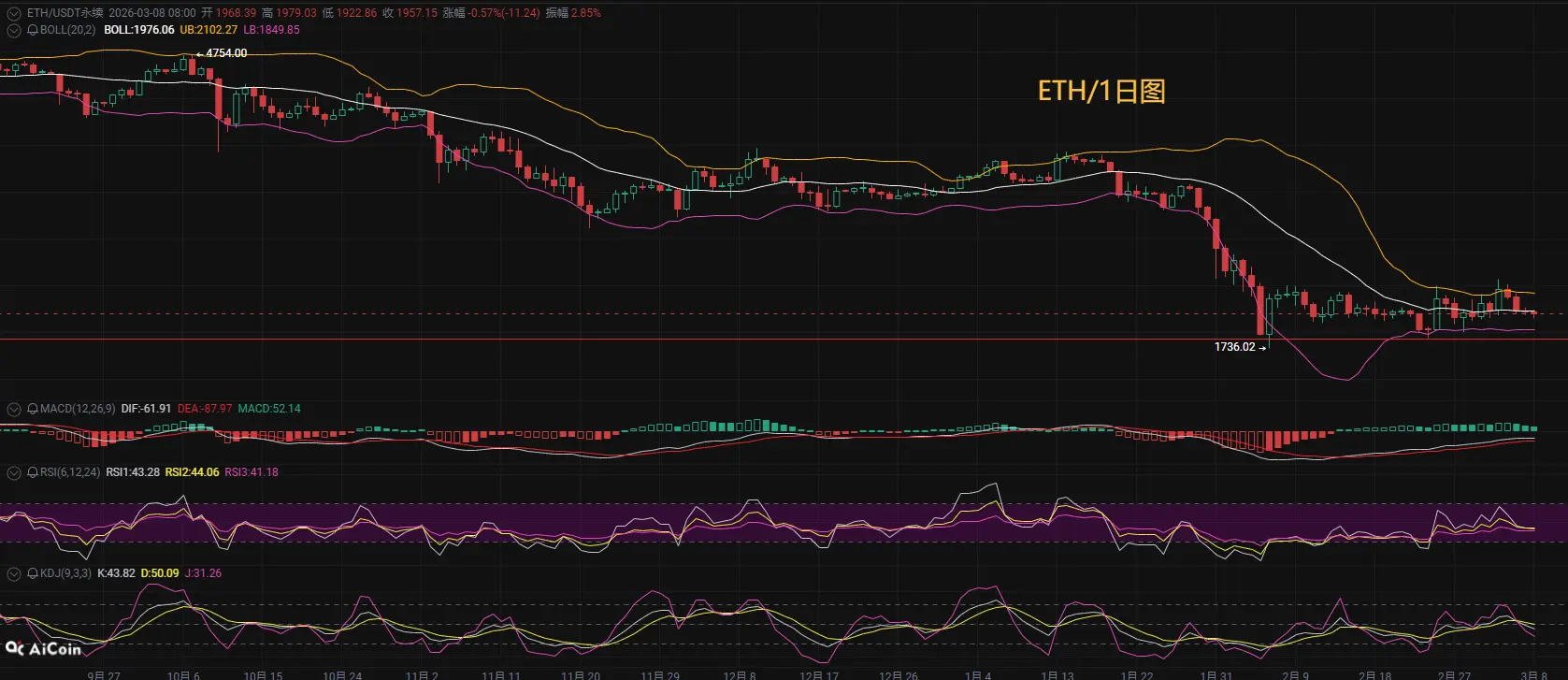Click the 11月 20 date axis label
The image size is (1568, 680).
coord(581,675)
